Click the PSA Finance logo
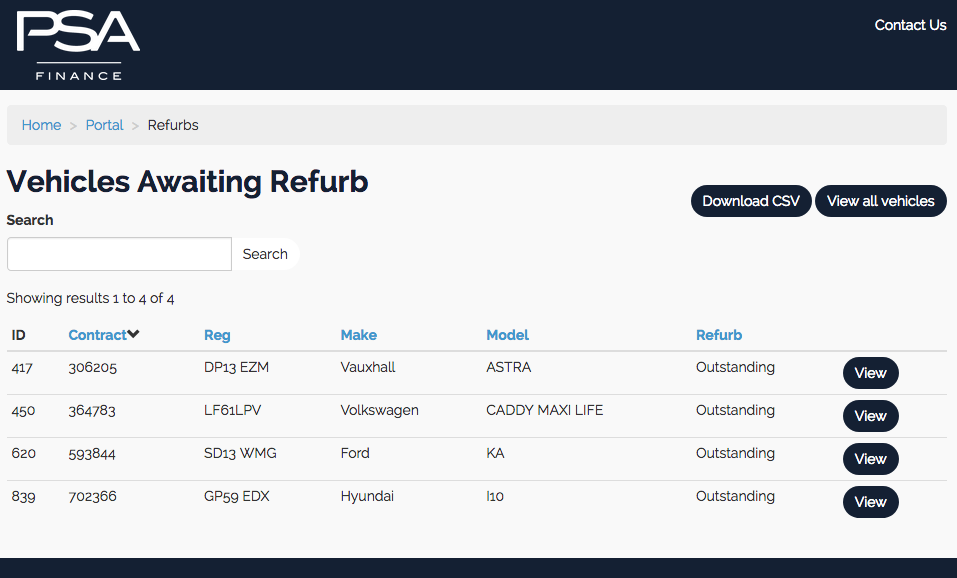Screen dimensions: 957x578 tap(78, 46)
